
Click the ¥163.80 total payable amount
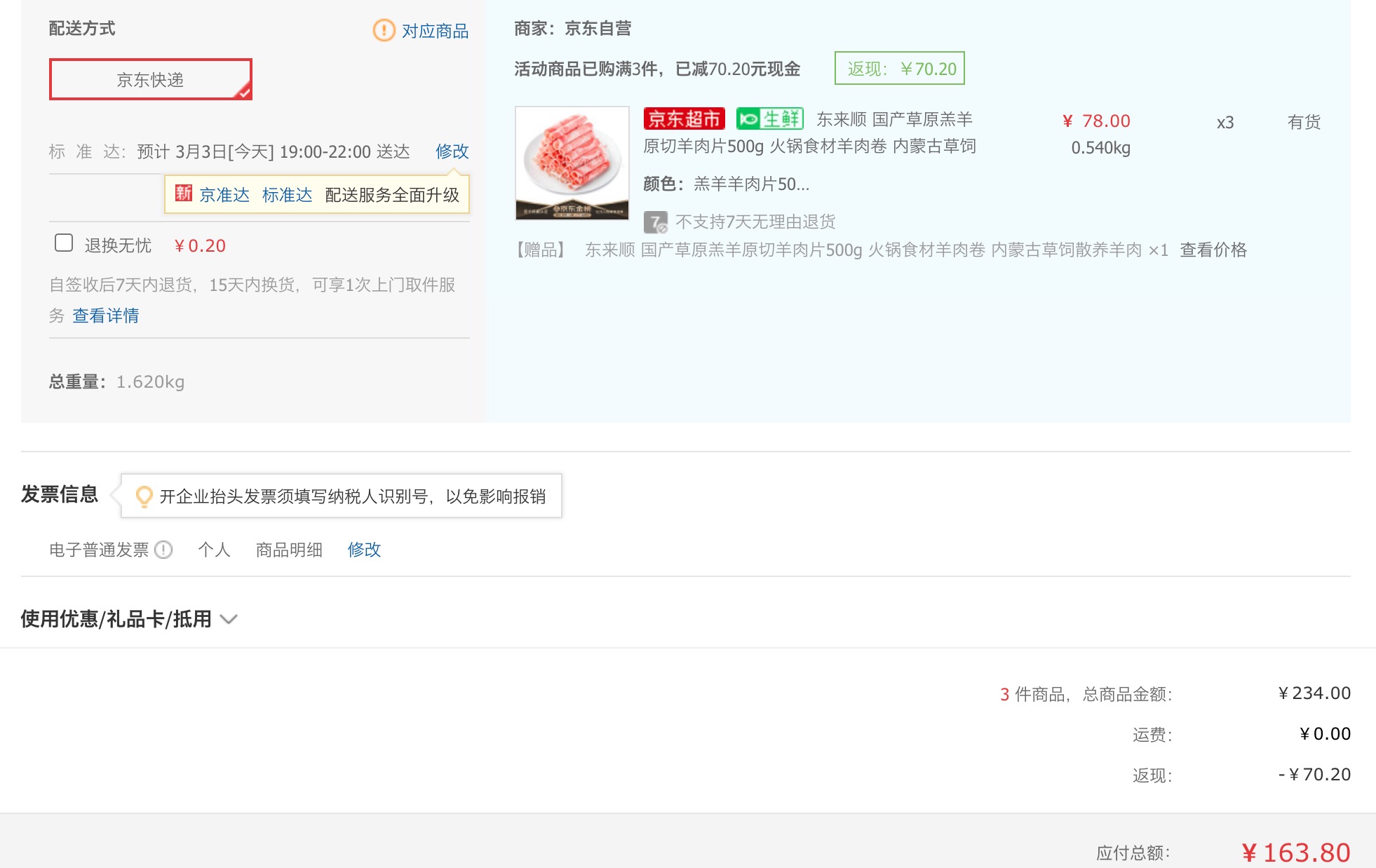(x=1296, y=853)
